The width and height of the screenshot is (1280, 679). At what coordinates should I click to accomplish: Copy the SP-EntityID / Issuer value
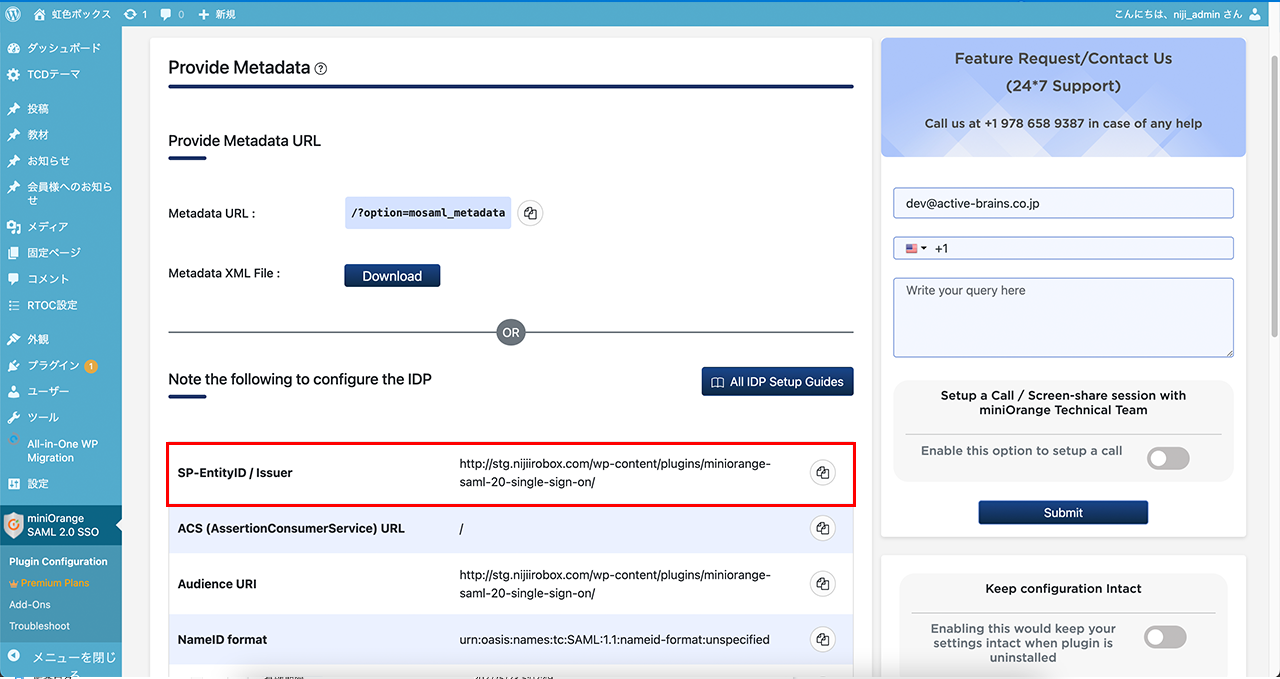pos(822,472)
